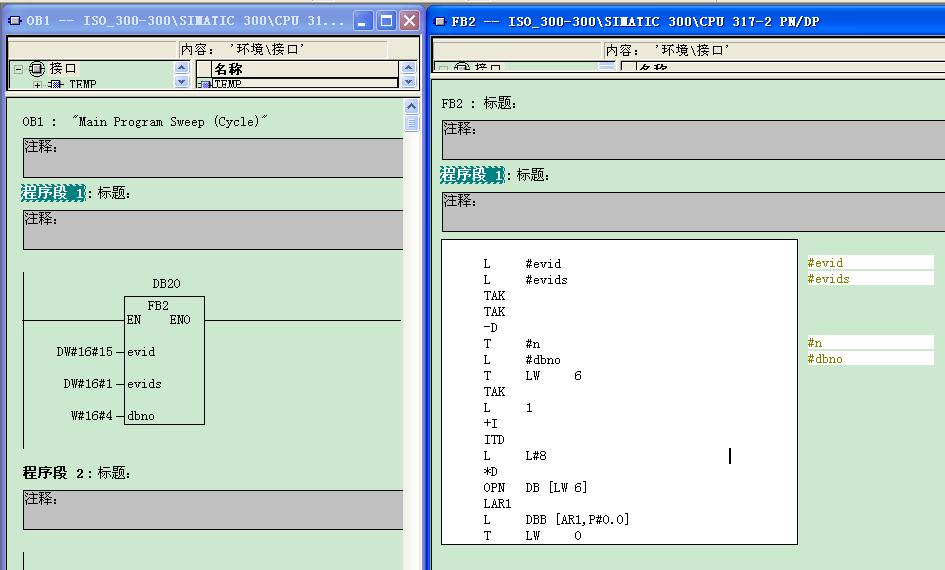
Task: Click the 内容 path field in OB1
Action: [283, 49]
